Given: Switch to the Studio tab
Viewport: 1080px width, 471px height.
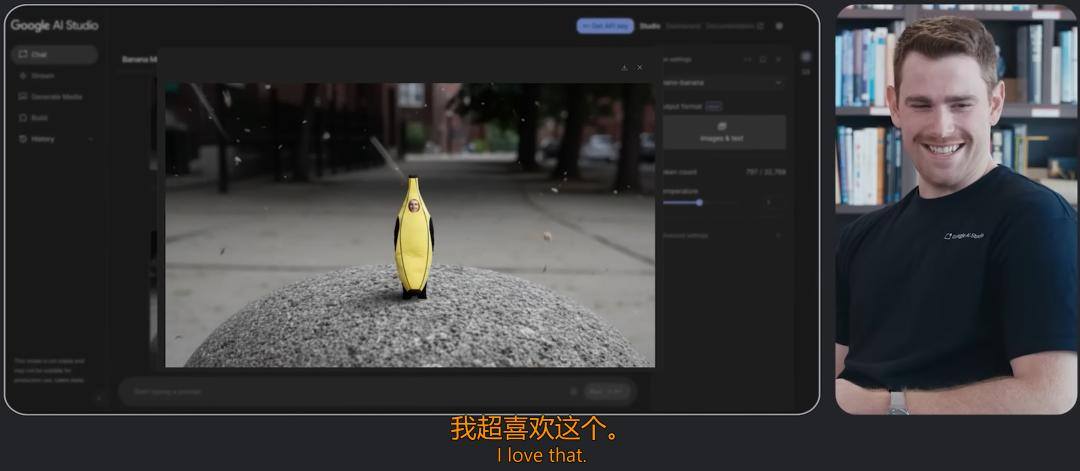Looking at the screenshot, I should (650, 26).
